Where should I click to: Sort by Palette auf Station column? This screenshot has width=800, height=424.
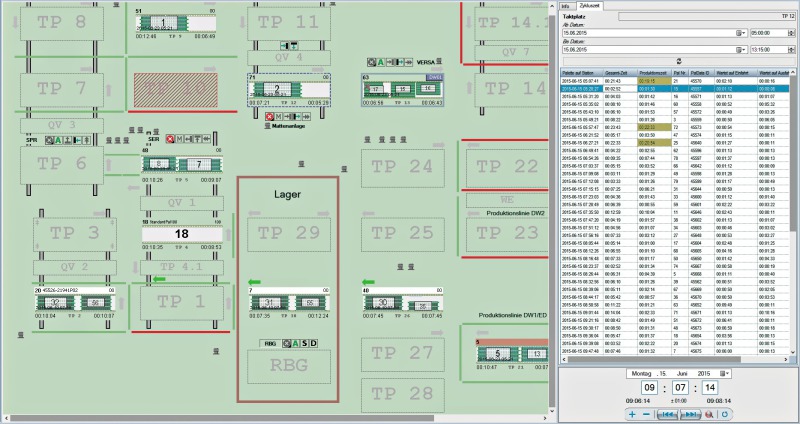click(582, 73)
